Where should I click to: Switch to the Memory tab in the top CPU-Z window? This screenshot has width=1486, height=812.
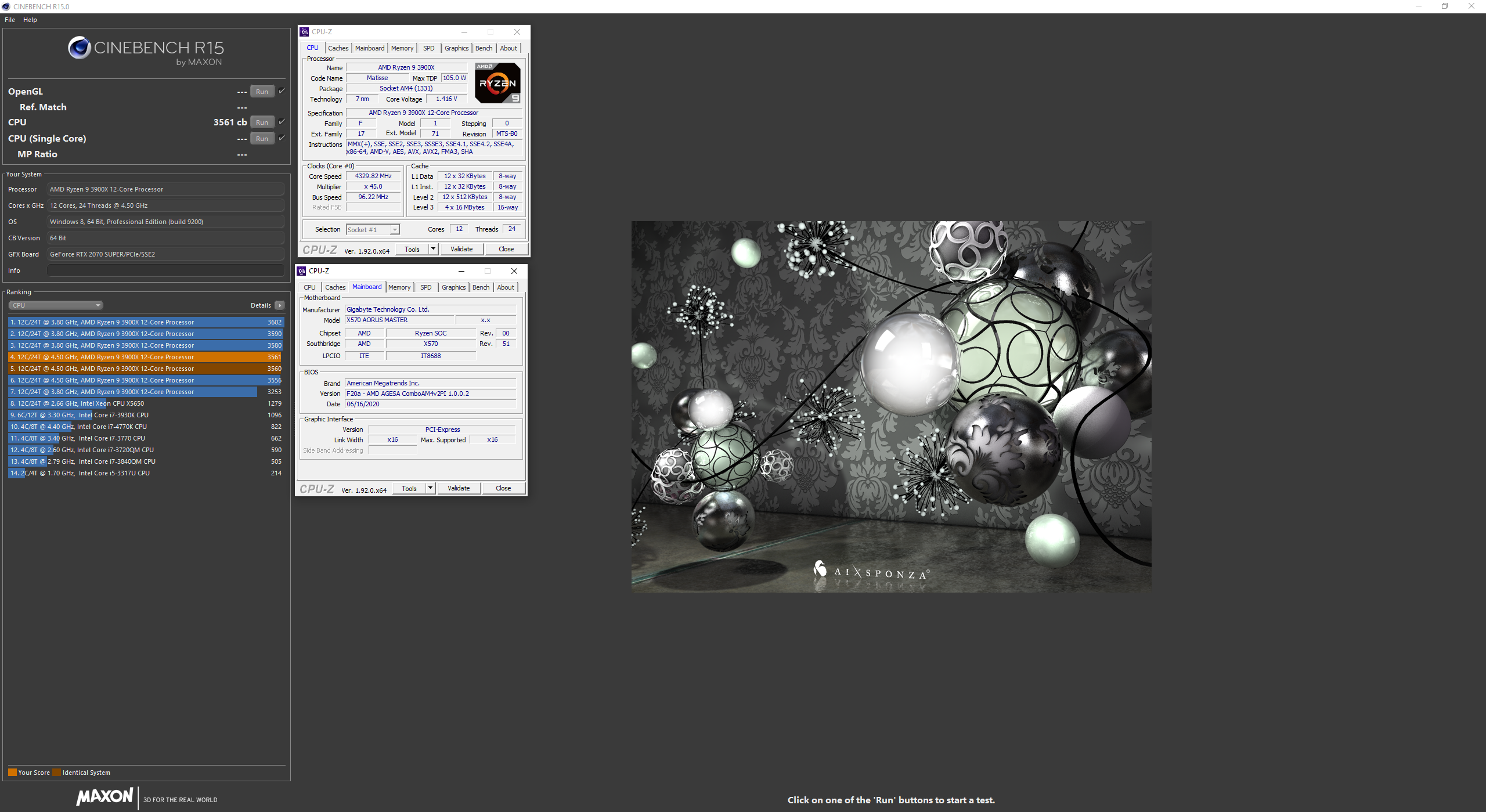click(402, 48)
